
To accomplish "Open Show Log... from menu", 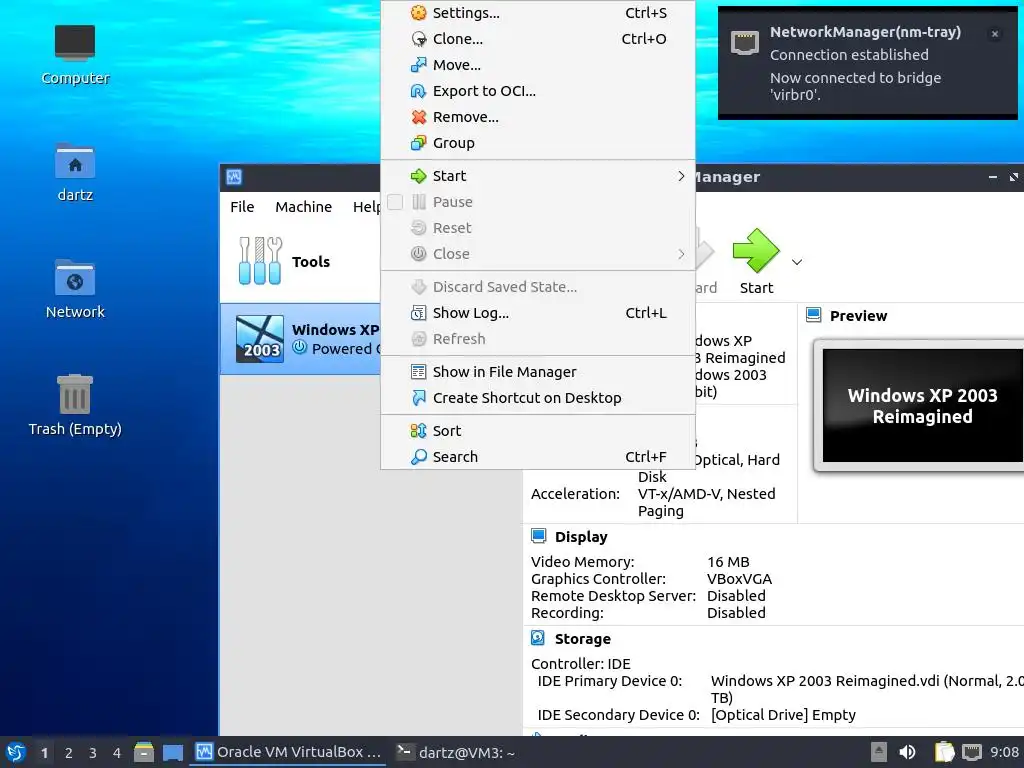I will pos(538,313).
